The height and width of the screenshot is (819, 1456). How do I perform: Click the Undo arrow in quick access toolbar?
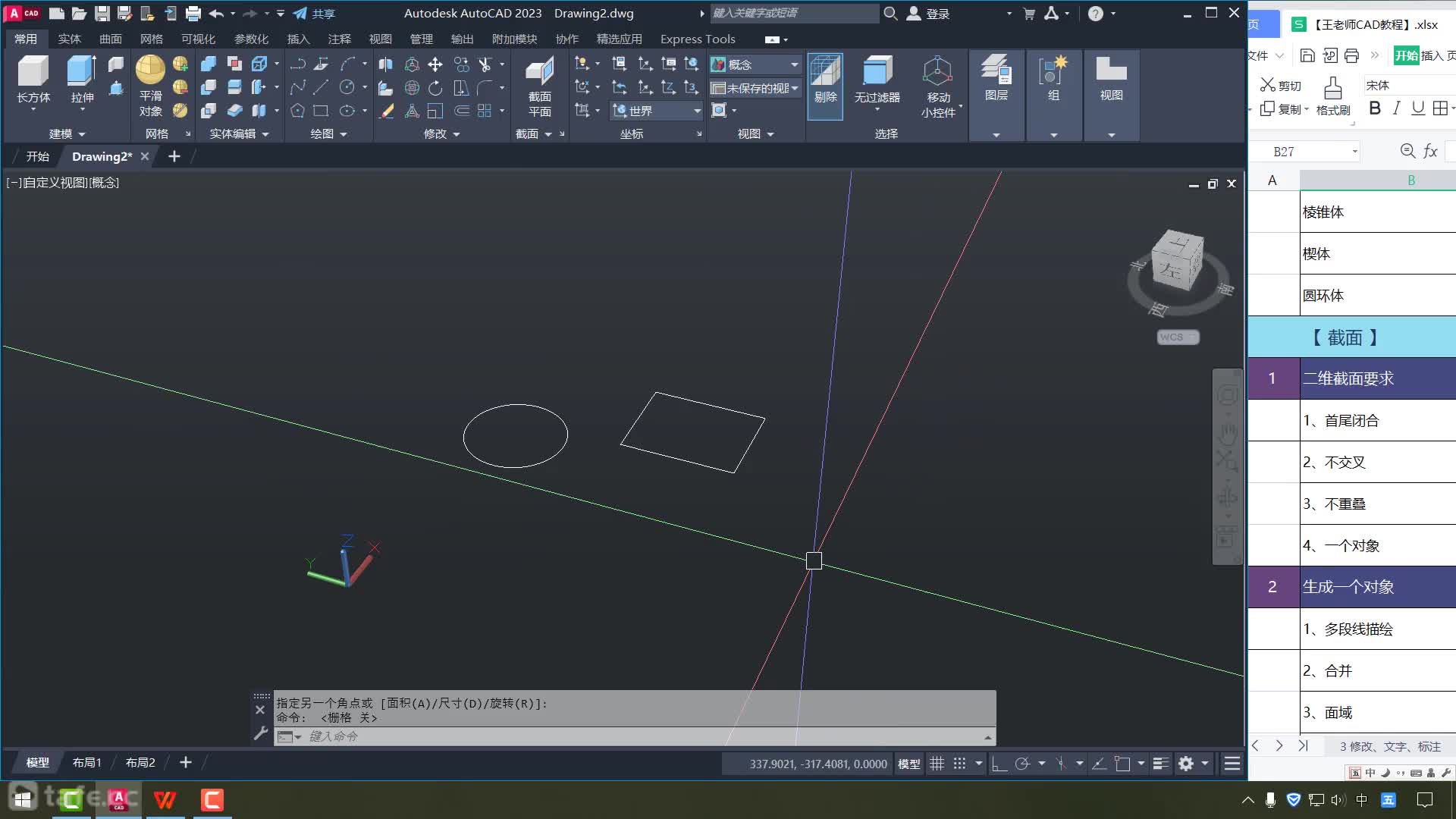point(216,13)
